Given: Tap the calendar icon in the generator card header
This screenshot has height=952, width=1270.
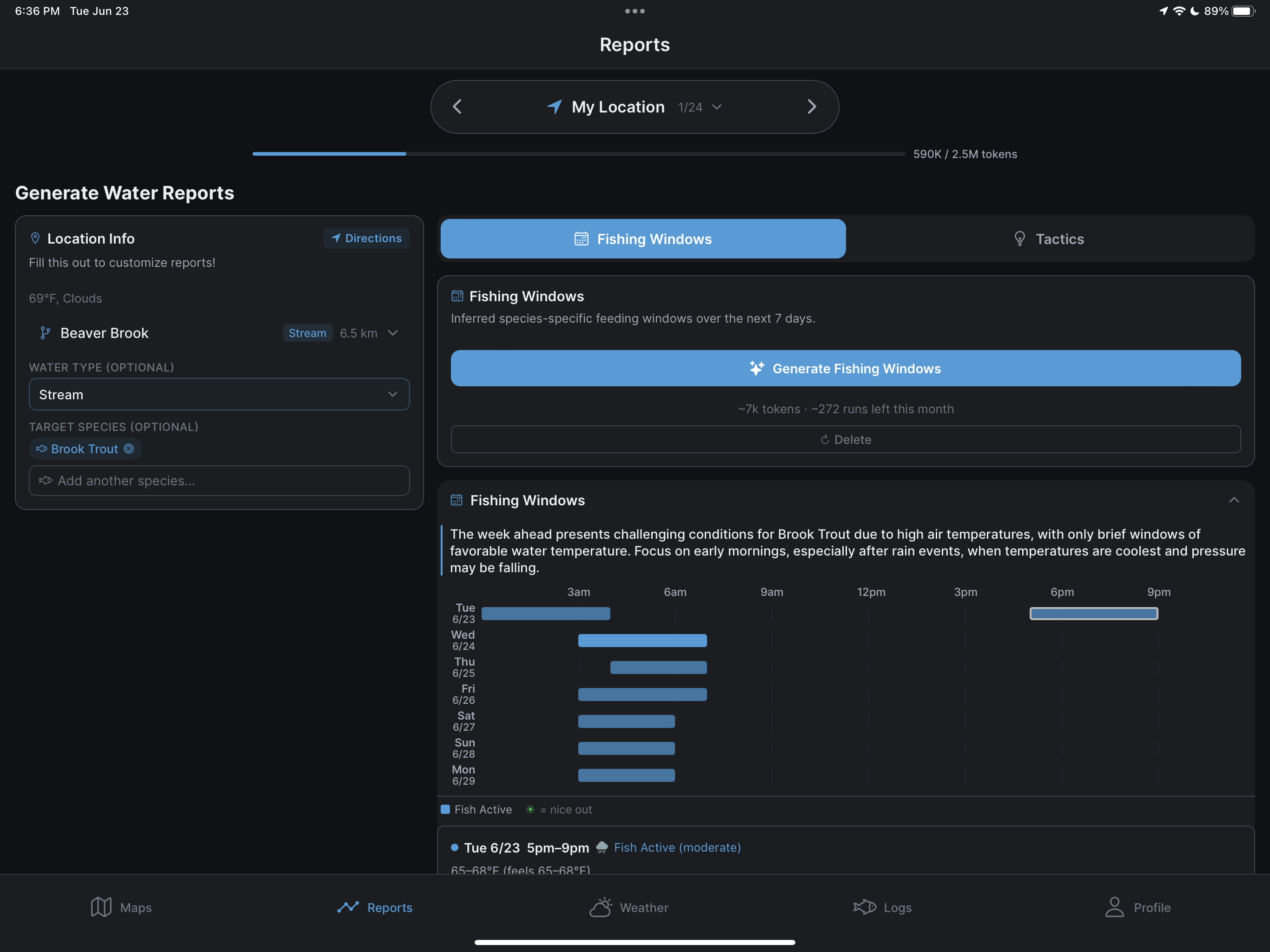Looking at the screenshot, I should click(457, 296).
